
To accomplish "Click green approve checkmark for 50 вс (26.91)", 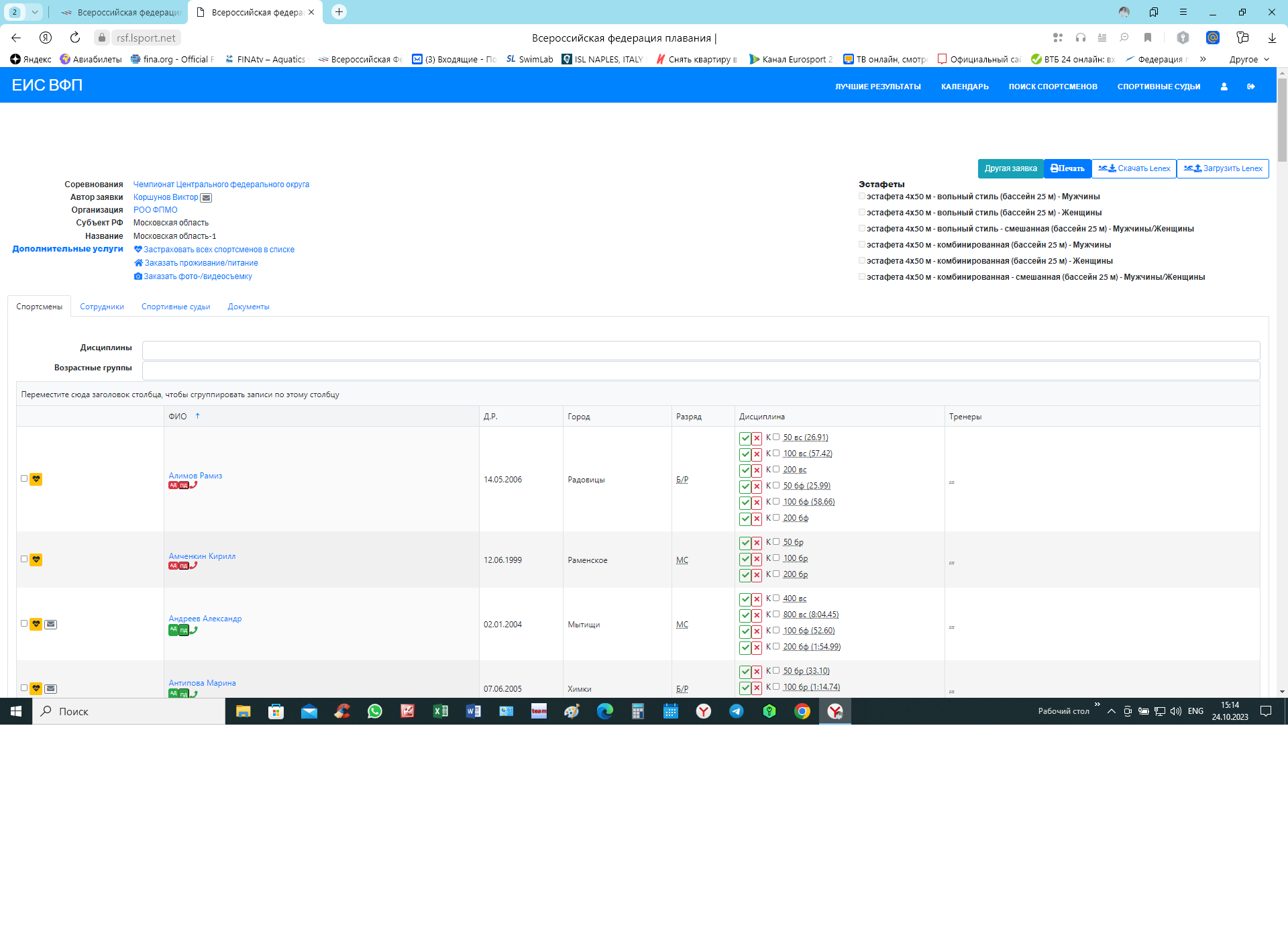I will click(745, 438).
